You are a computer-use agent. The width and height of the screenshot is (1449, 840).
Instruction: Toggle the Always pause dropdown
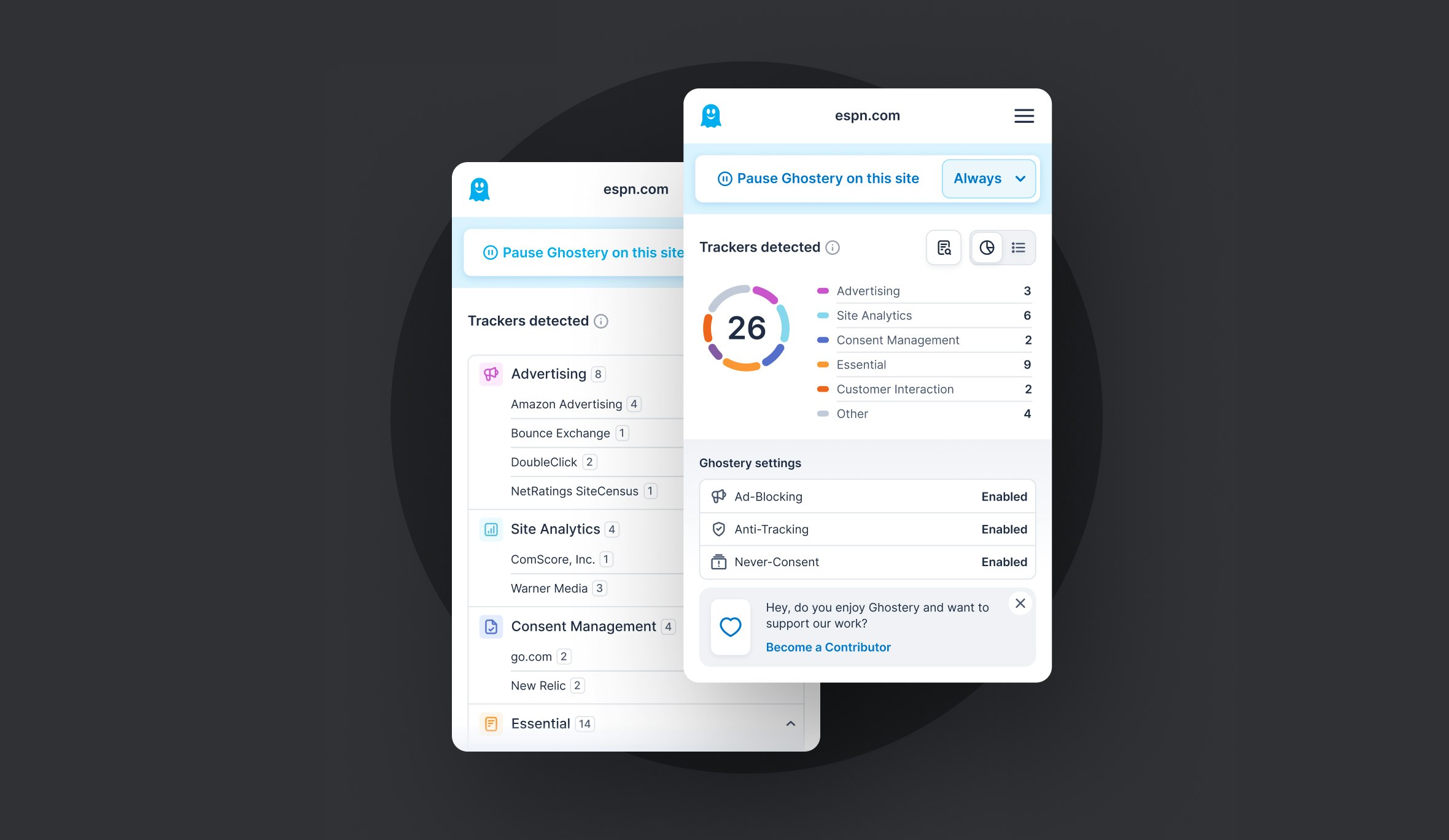(986, 178)
